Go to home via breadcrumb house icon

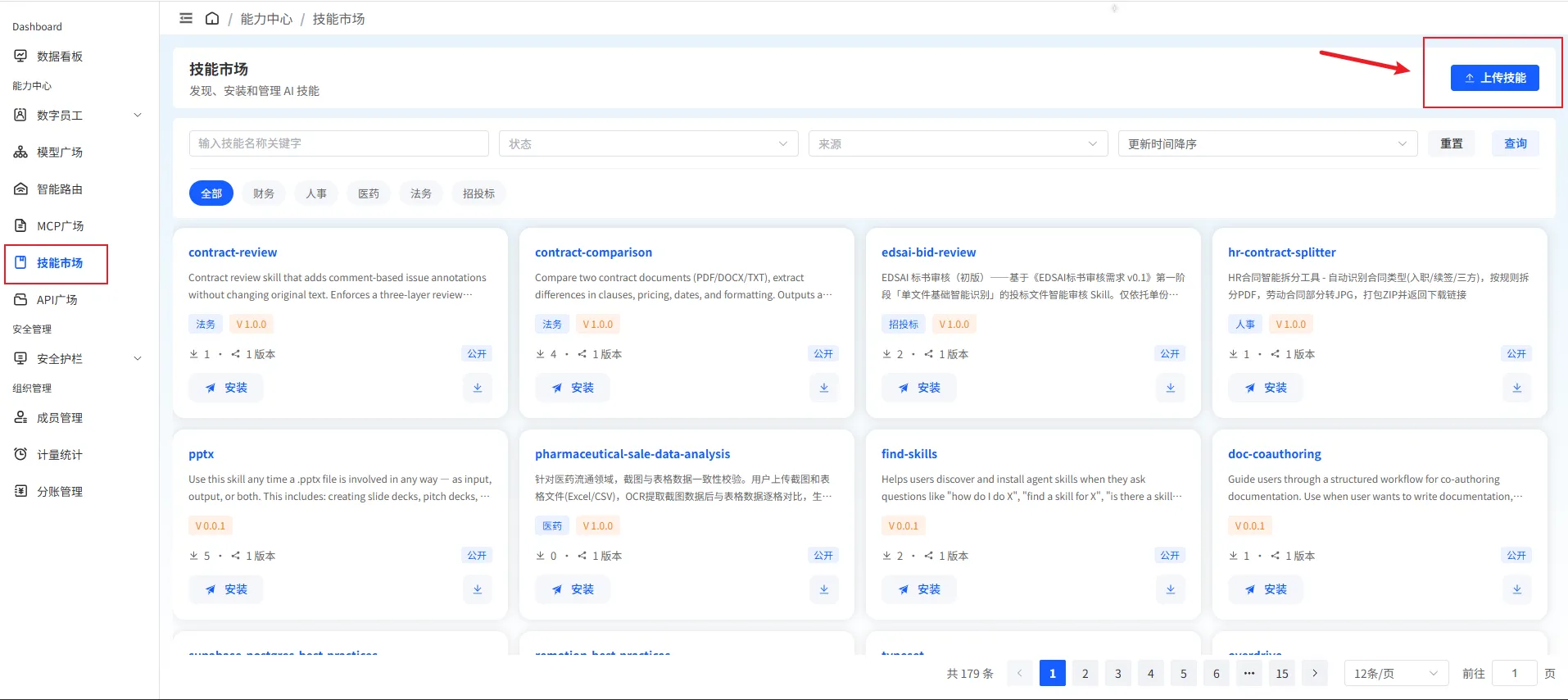212,18
